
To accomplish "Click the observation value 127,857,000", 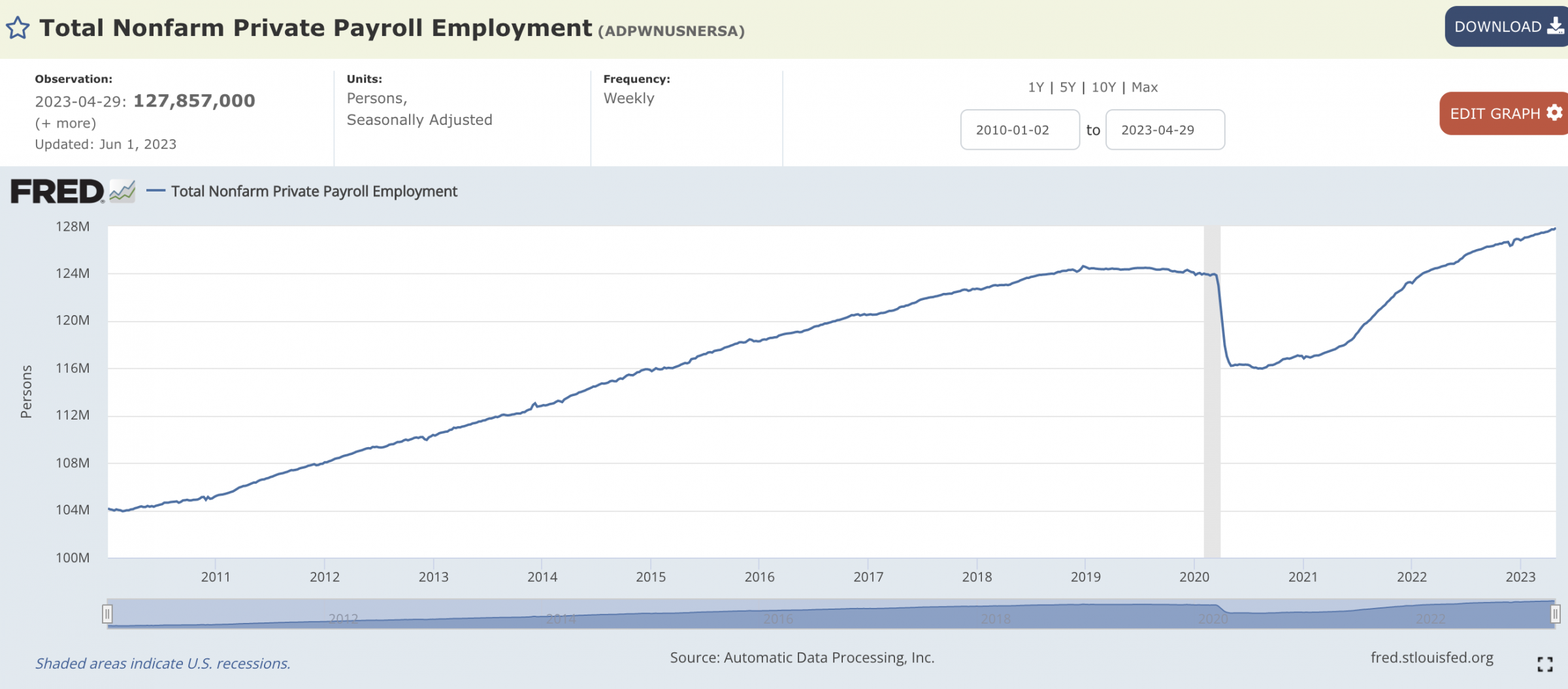I will click(x=194, y=101).
